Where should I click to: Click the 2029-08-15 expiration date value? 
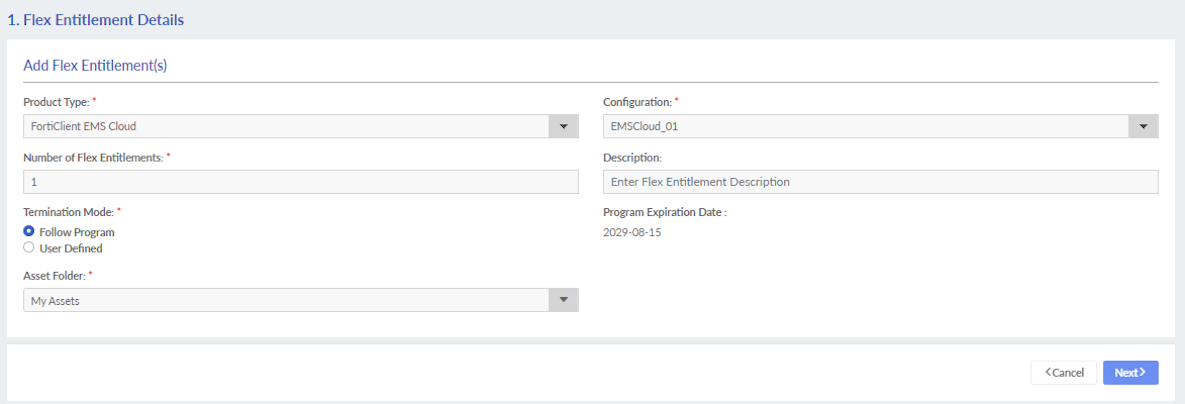(x=632, y=232)
